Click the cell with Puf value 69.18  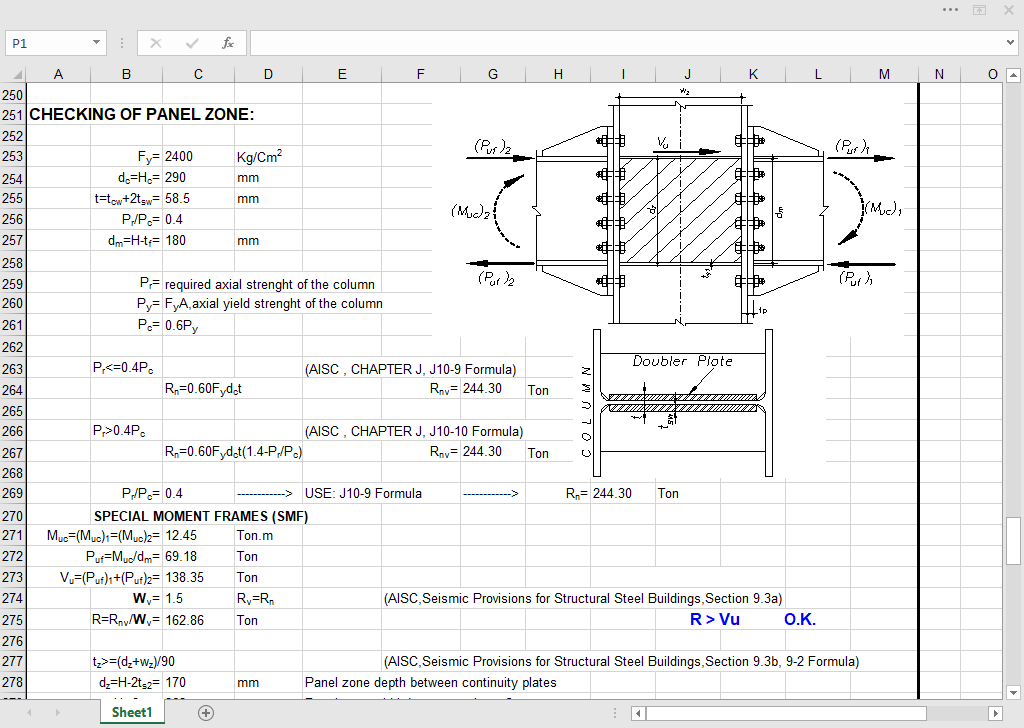tap(198, 556)
